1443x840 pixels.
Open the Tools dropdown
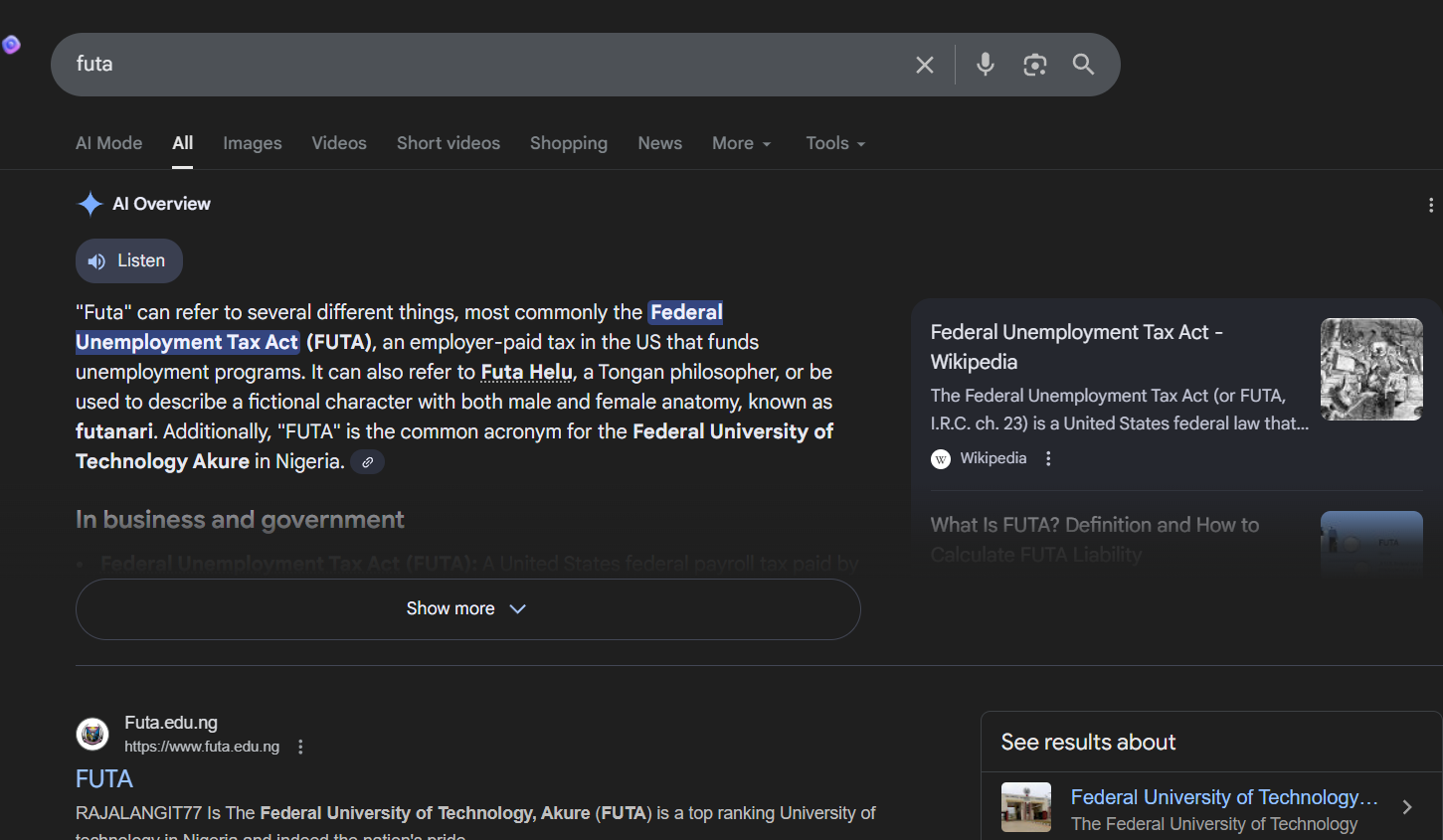pyautogui.click(x=834, y=143)
